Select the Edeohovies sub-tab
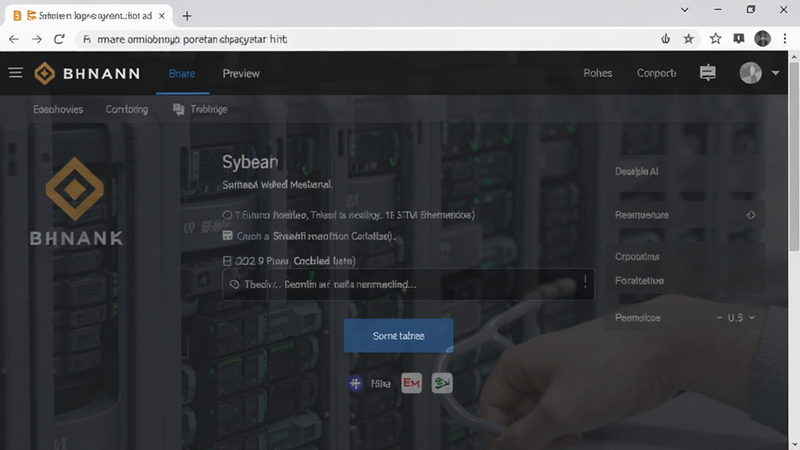The image size is (800, 450). [x=58, y=109]
